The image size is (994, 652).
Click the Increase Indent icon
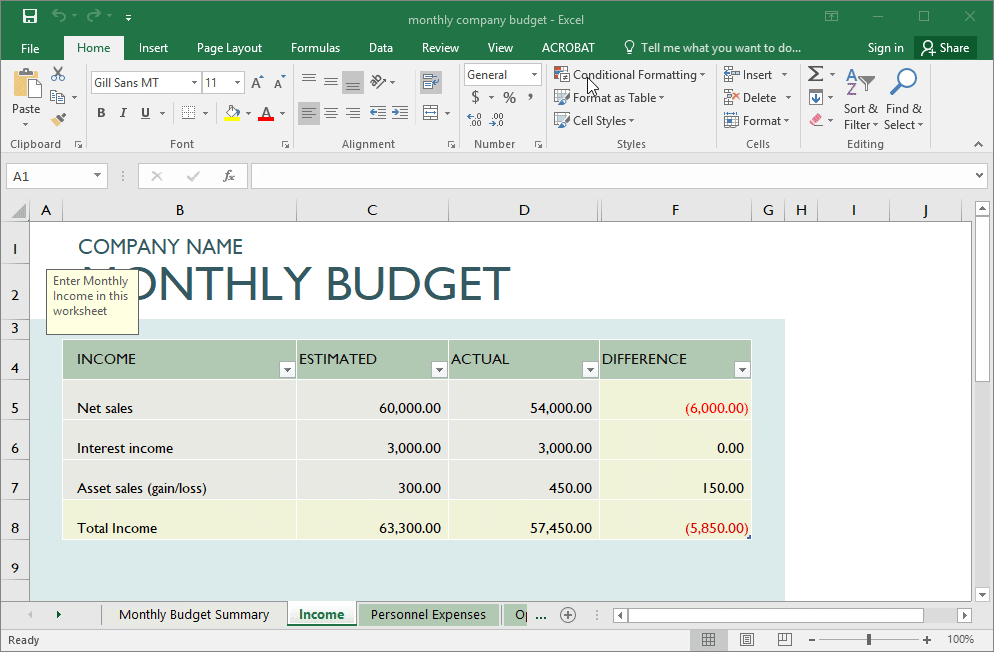(x=400, y=113)
